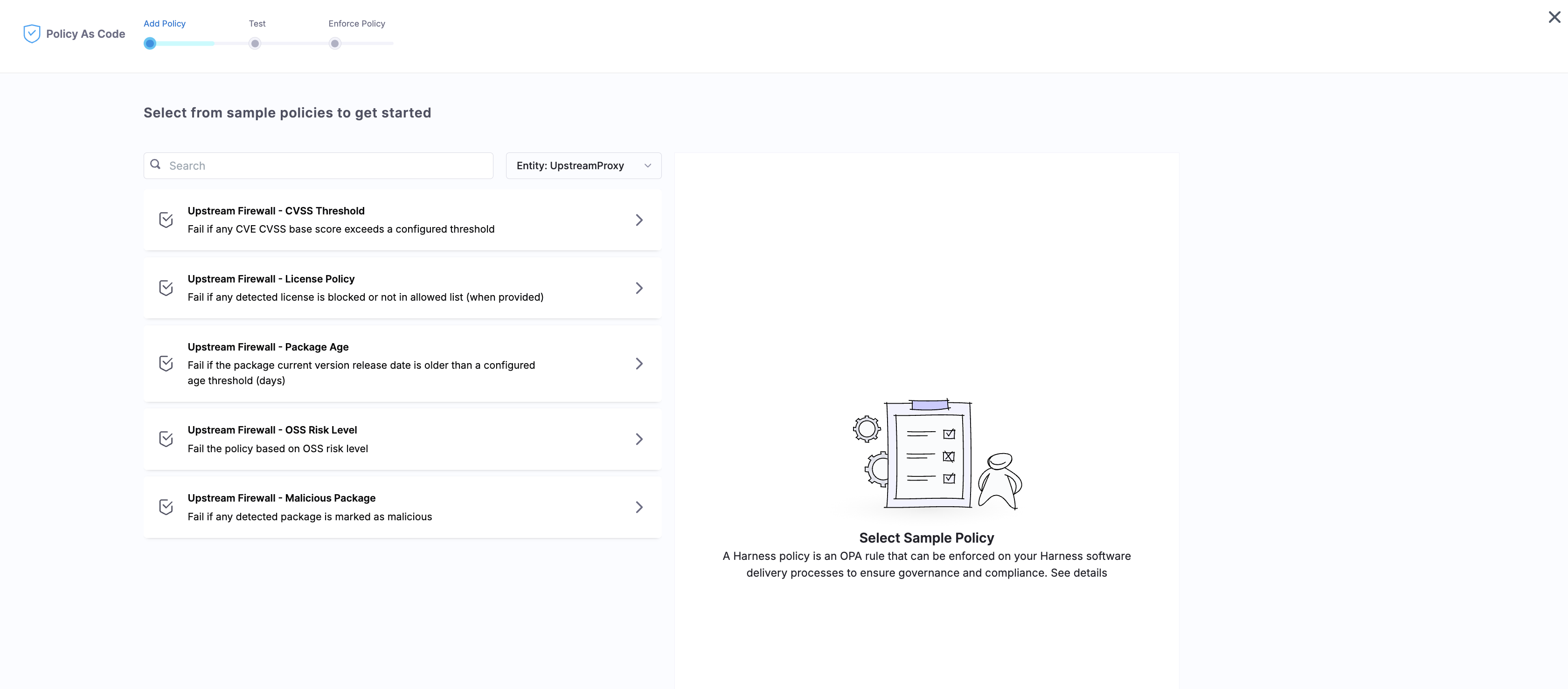Click 'Fail if any detected package is marked as malicious'
This screenshot has width=1568, height=689.
pos(310,517)
